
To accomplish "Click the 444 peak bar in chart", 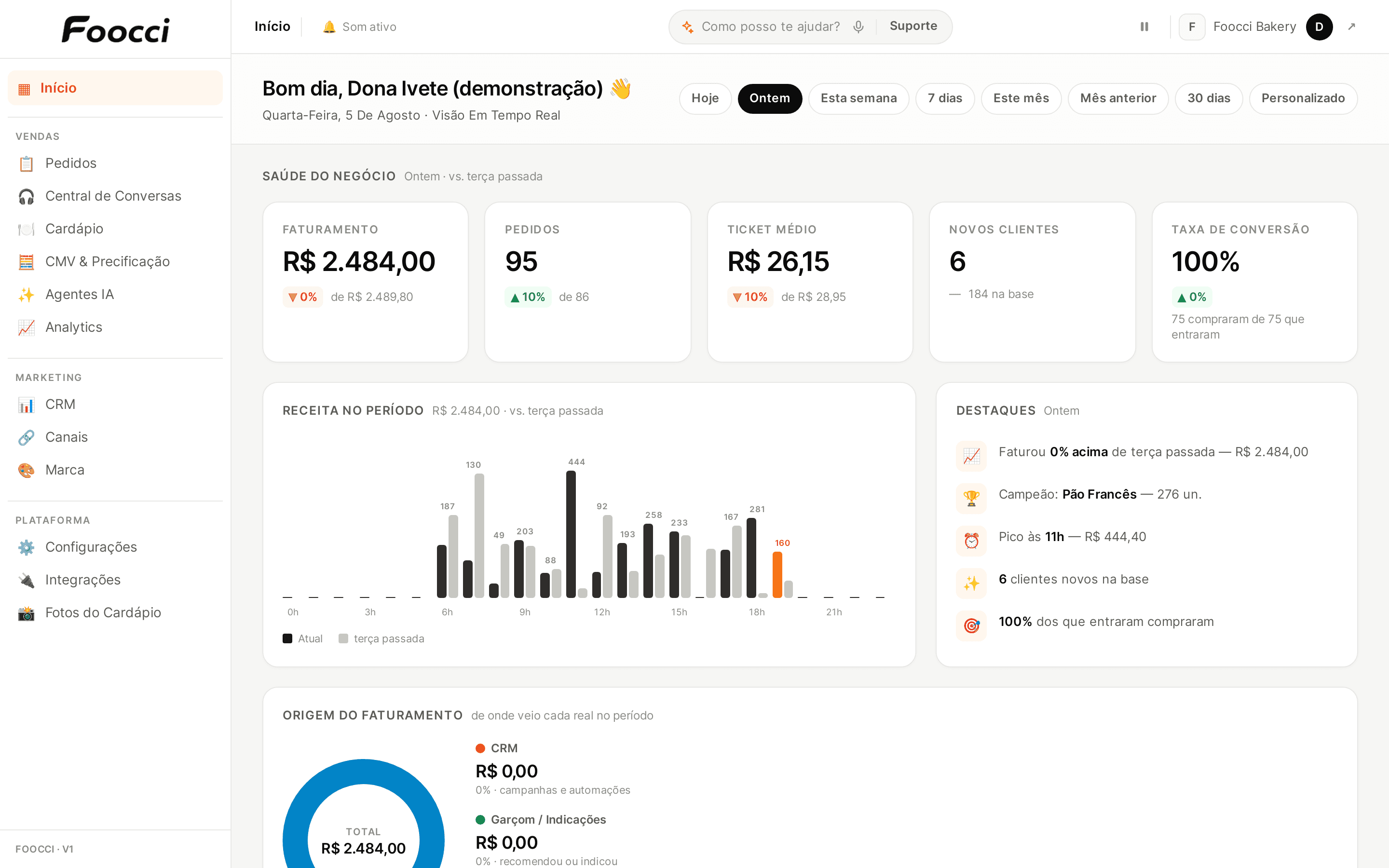I will click(x=571, y=534).
